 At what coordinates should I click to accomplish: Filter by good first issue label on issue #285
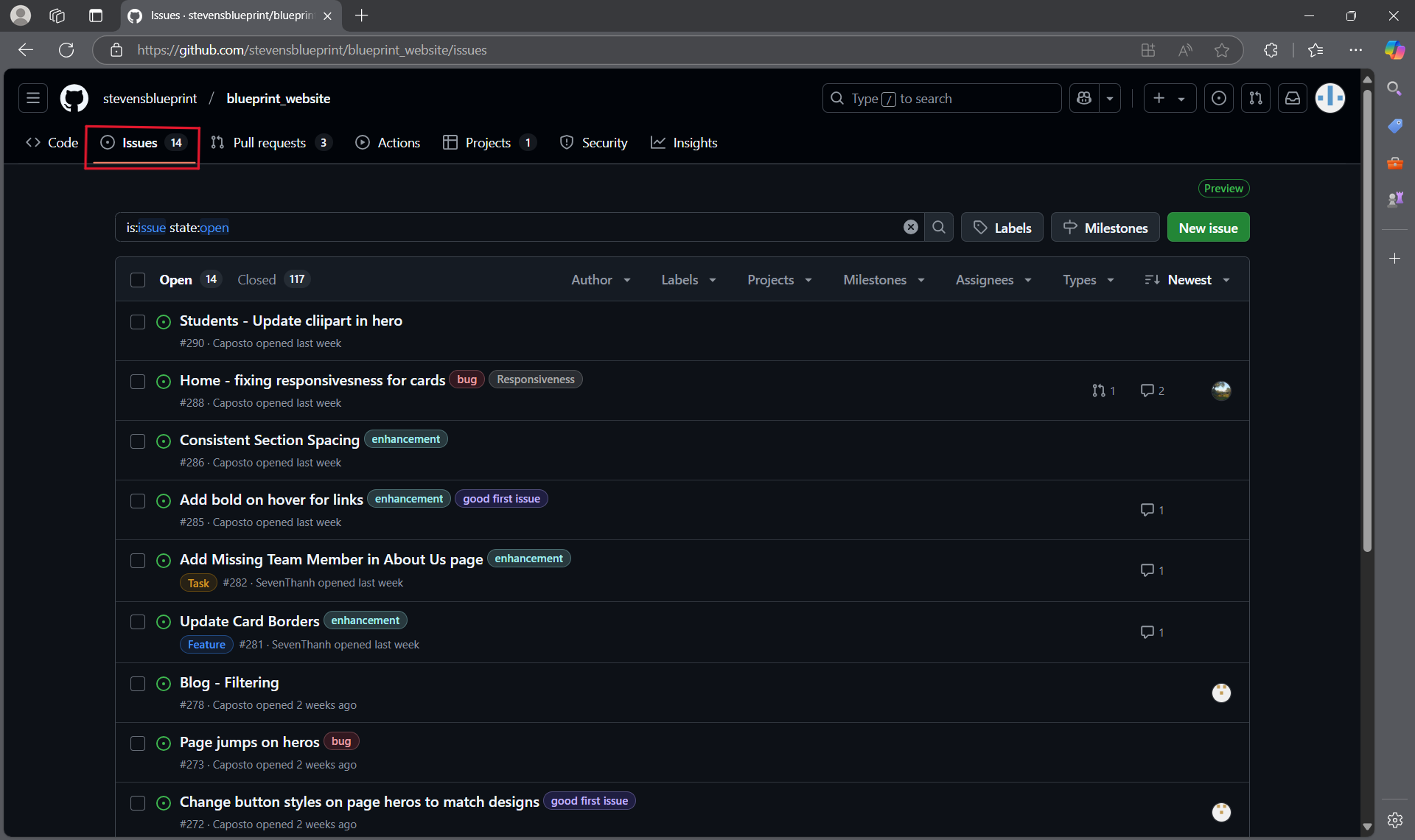[x=501, y=499]
